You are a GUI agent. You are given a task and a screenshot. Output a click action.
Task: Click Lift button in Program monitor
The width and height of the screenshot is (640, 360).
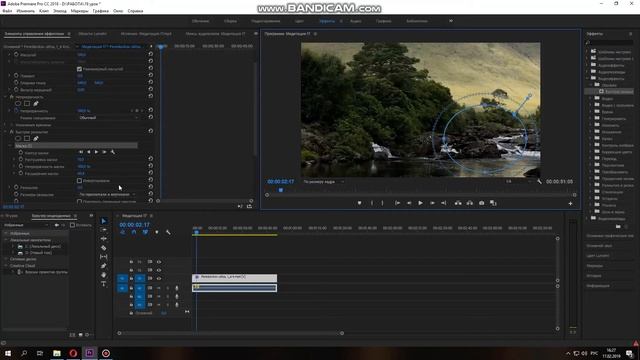(x=458, y=203)
